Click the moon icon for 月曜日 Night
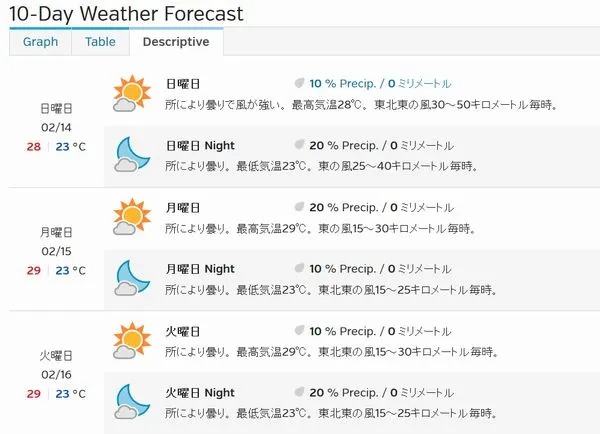The width and height of the screenshot is (600, 434). [132, 278]
